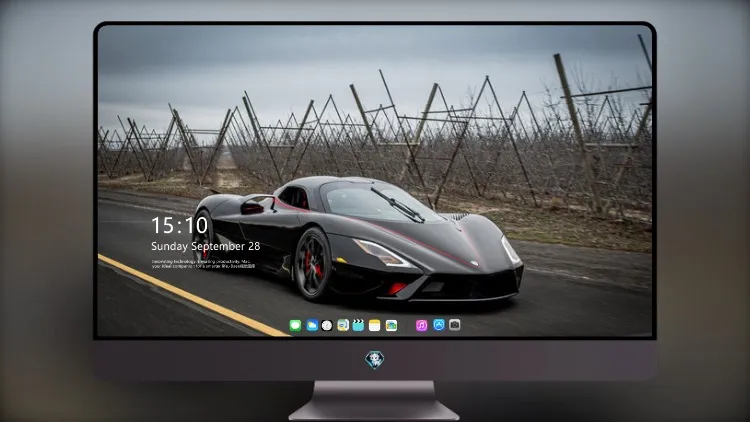750x422 pixels.
Task: Open the photo gallery icon in dock
Action: pyautogui.click(x=391, y=326)
